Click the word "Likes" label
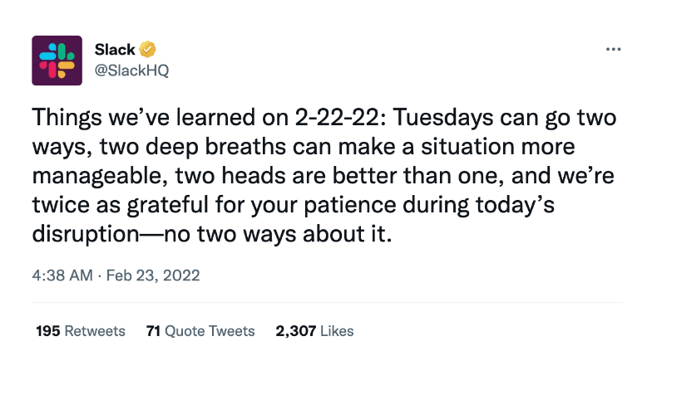Screen dimensions: 690x408 [335, 331]
